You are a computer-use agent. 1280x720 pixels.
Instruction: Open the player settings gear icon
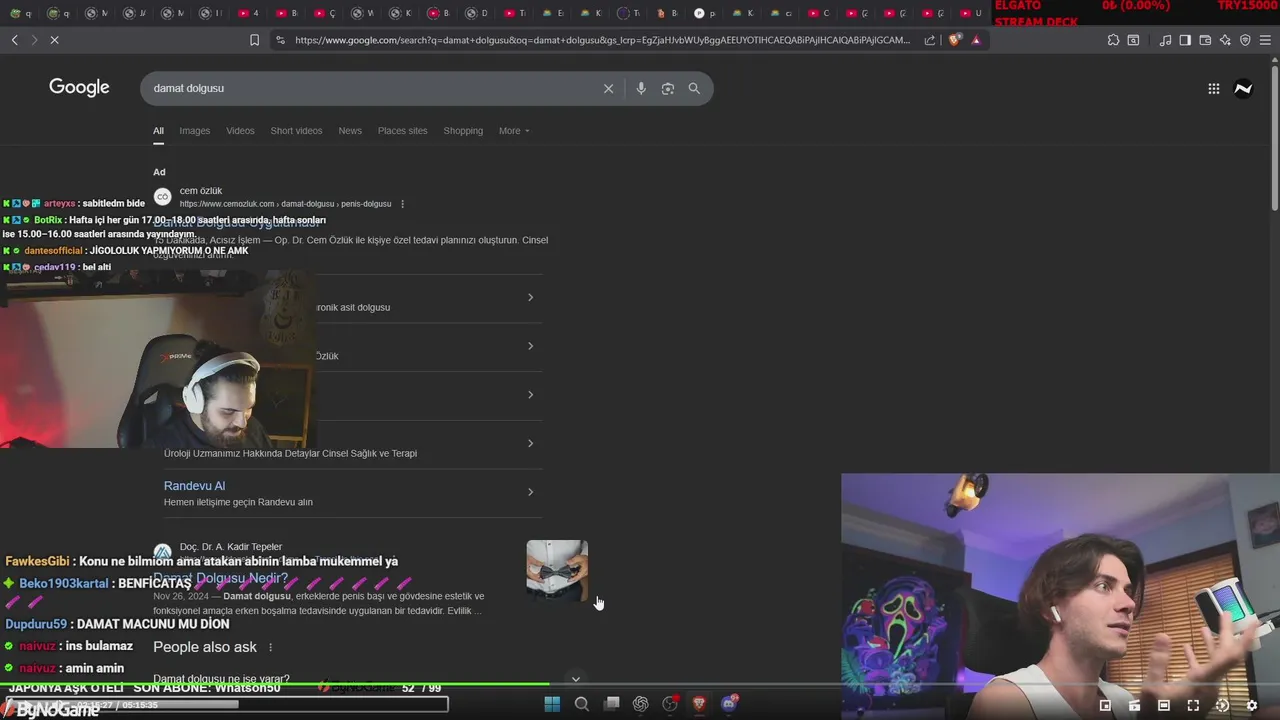(x=1251, y=705)
